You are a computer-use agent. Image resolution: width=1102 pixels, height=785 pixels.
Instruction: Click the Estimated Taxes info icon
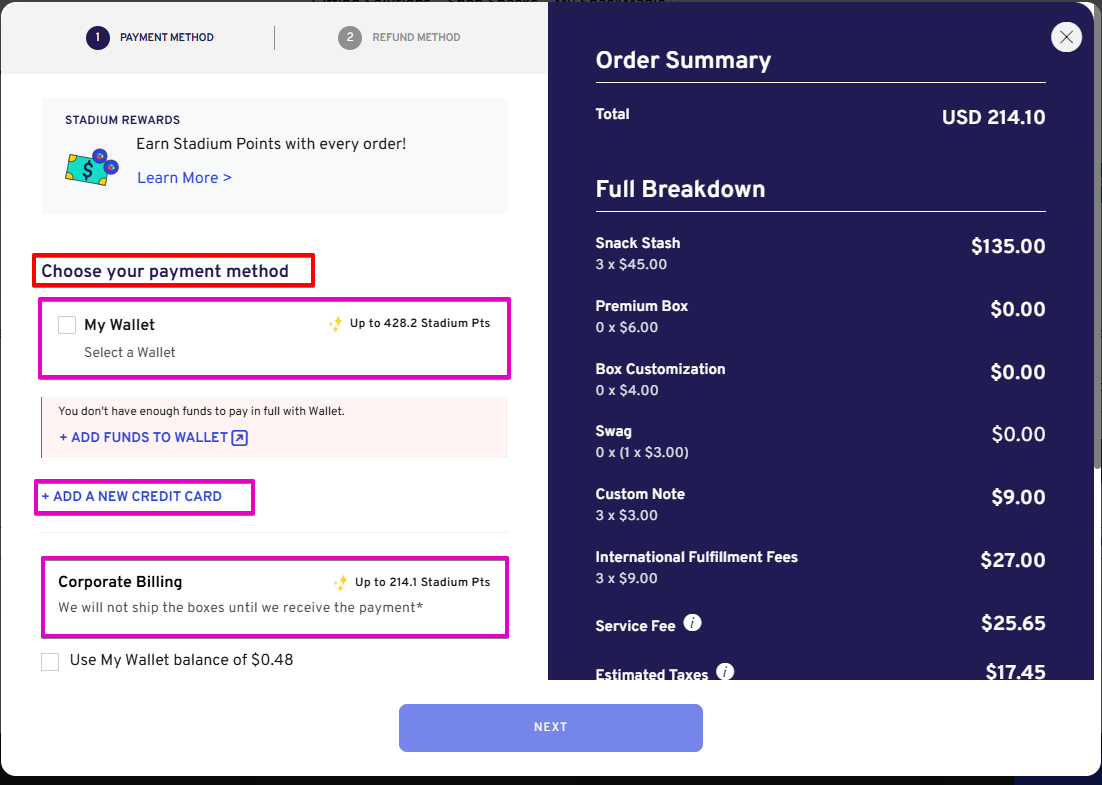(x=726, y=672)
